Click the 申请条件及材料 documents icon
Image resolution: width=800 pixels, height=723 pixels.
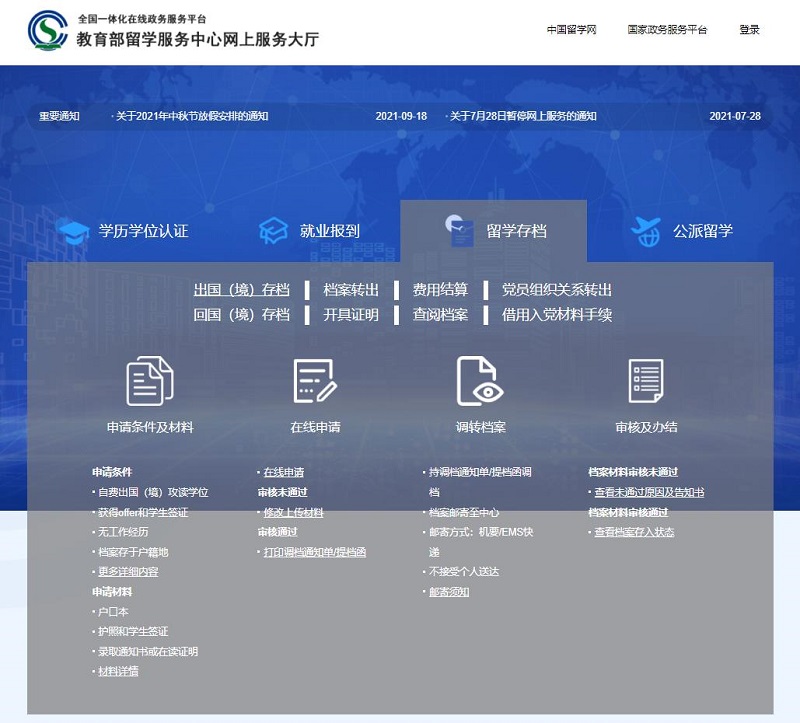click(150, 381)
